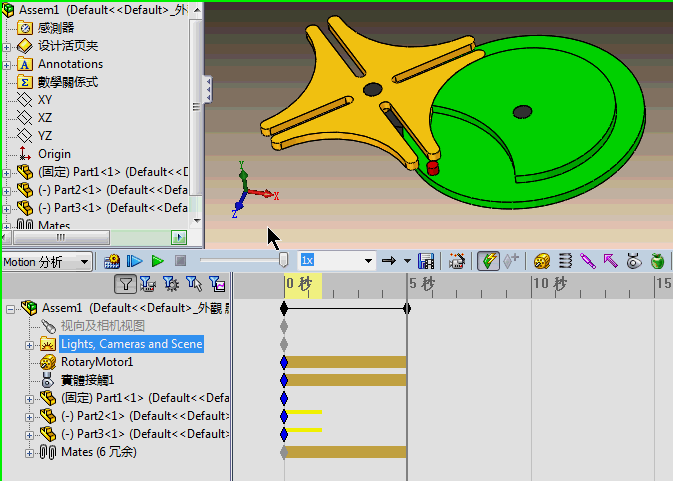Expand (固定) Part1<1> in motion tree
673x481 pixels.
(29, 399)
